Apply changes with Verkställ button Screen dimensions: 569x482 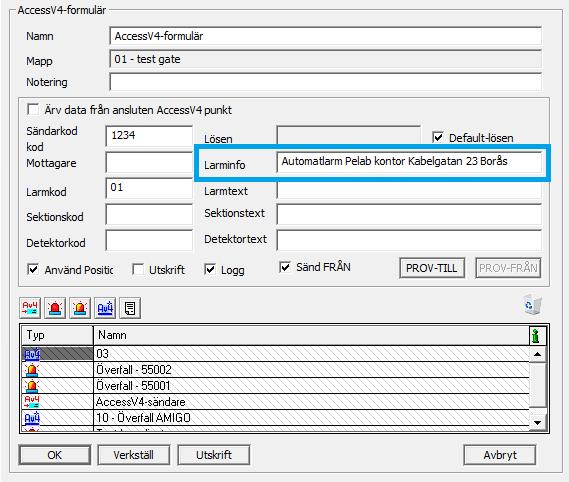pos(134,455)
